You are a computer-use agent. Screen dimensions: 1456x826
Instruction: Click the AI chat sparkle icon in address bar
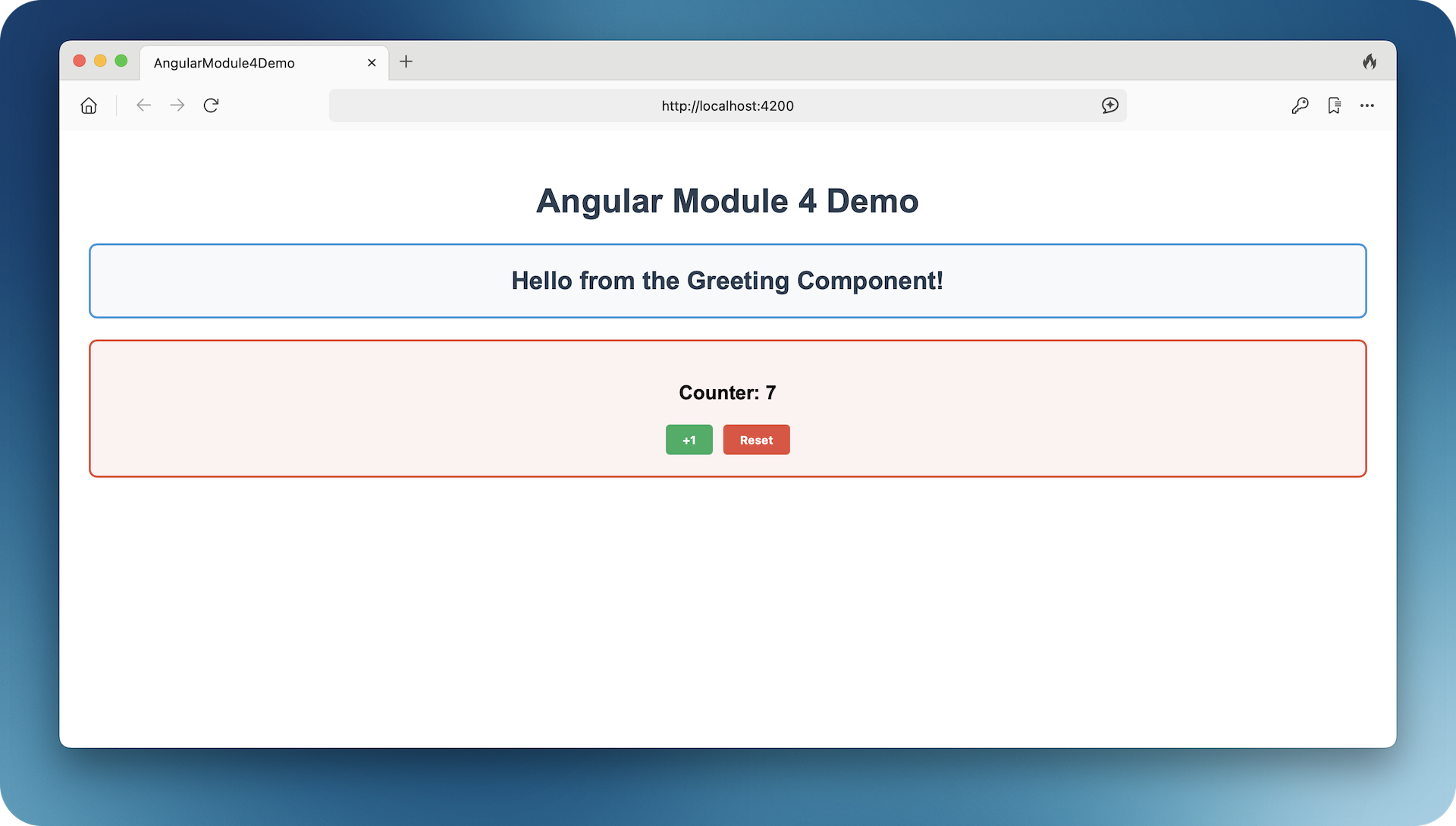(1109, 105)
